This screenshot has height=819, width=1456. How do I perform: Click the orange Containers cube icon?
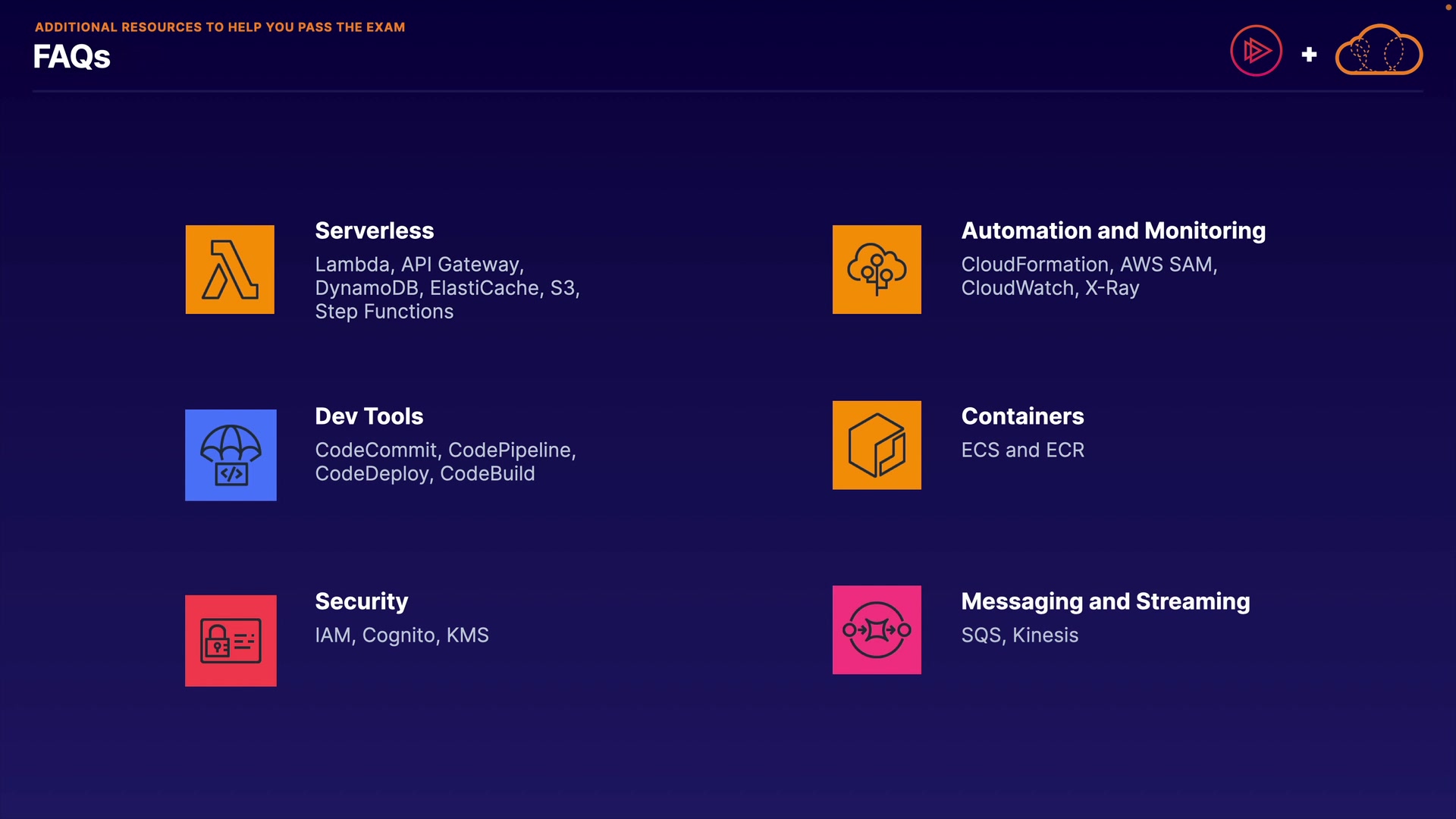click(877, 445)
